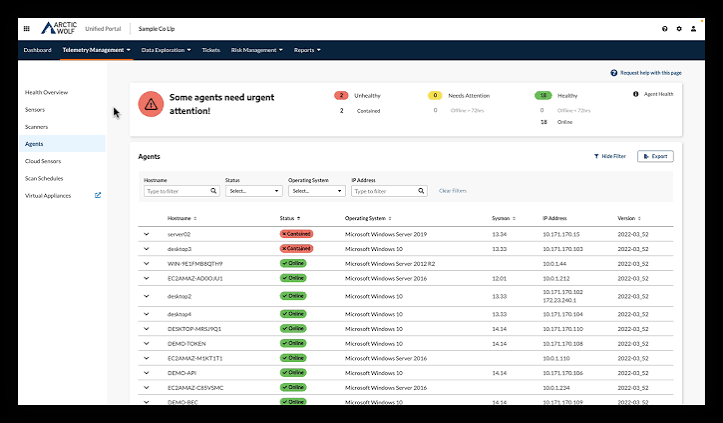Click the Agent Health info icon

(635, 94)
